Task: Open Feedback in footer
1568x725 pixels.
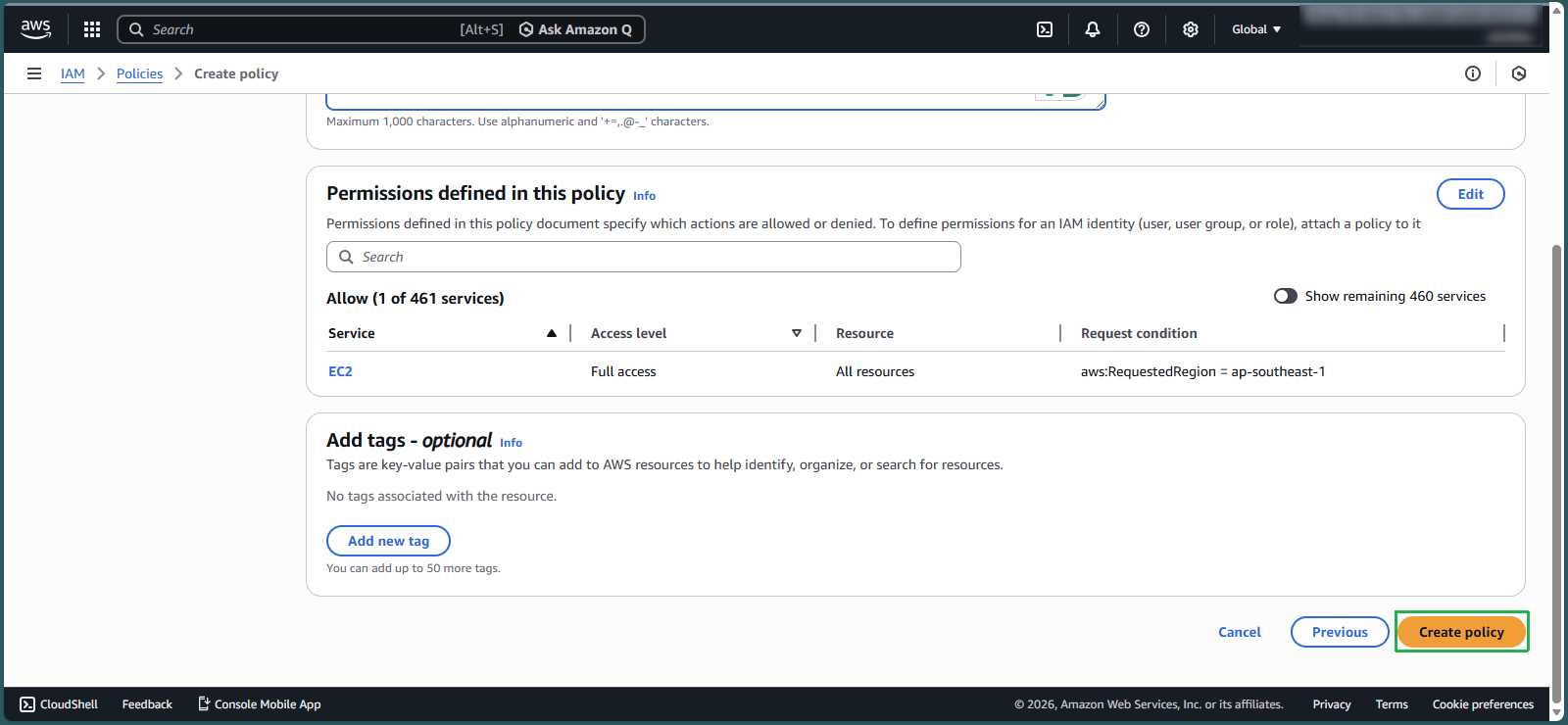Action: 147,704
